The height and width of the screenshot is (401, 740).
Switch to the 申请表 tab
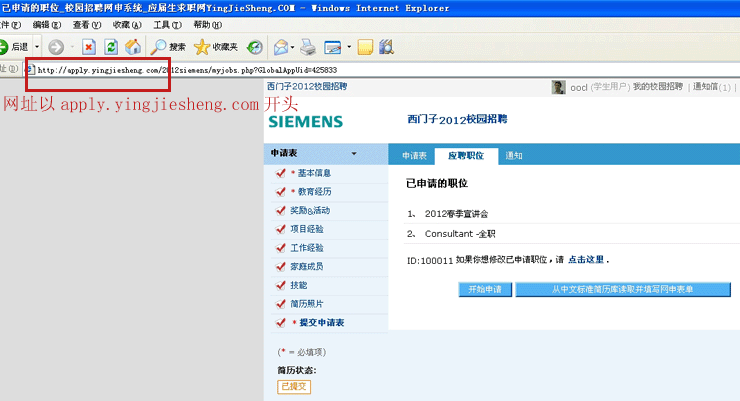coord(414,156)
